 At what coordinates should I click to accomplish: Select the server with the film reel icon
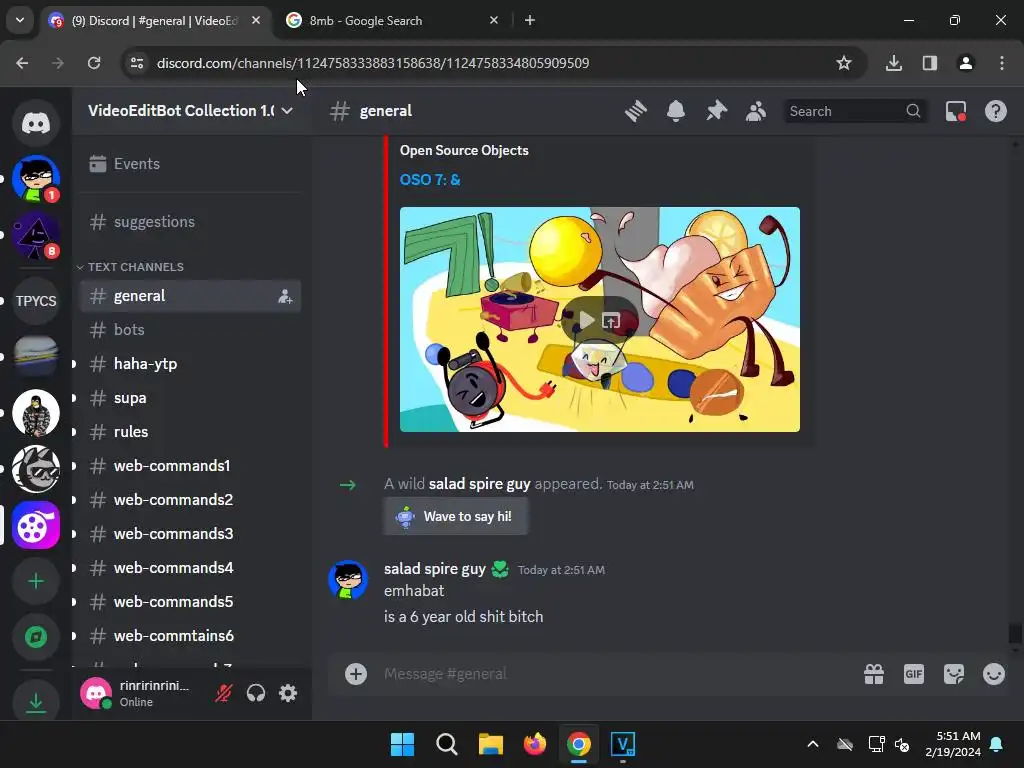pos(36,525)
